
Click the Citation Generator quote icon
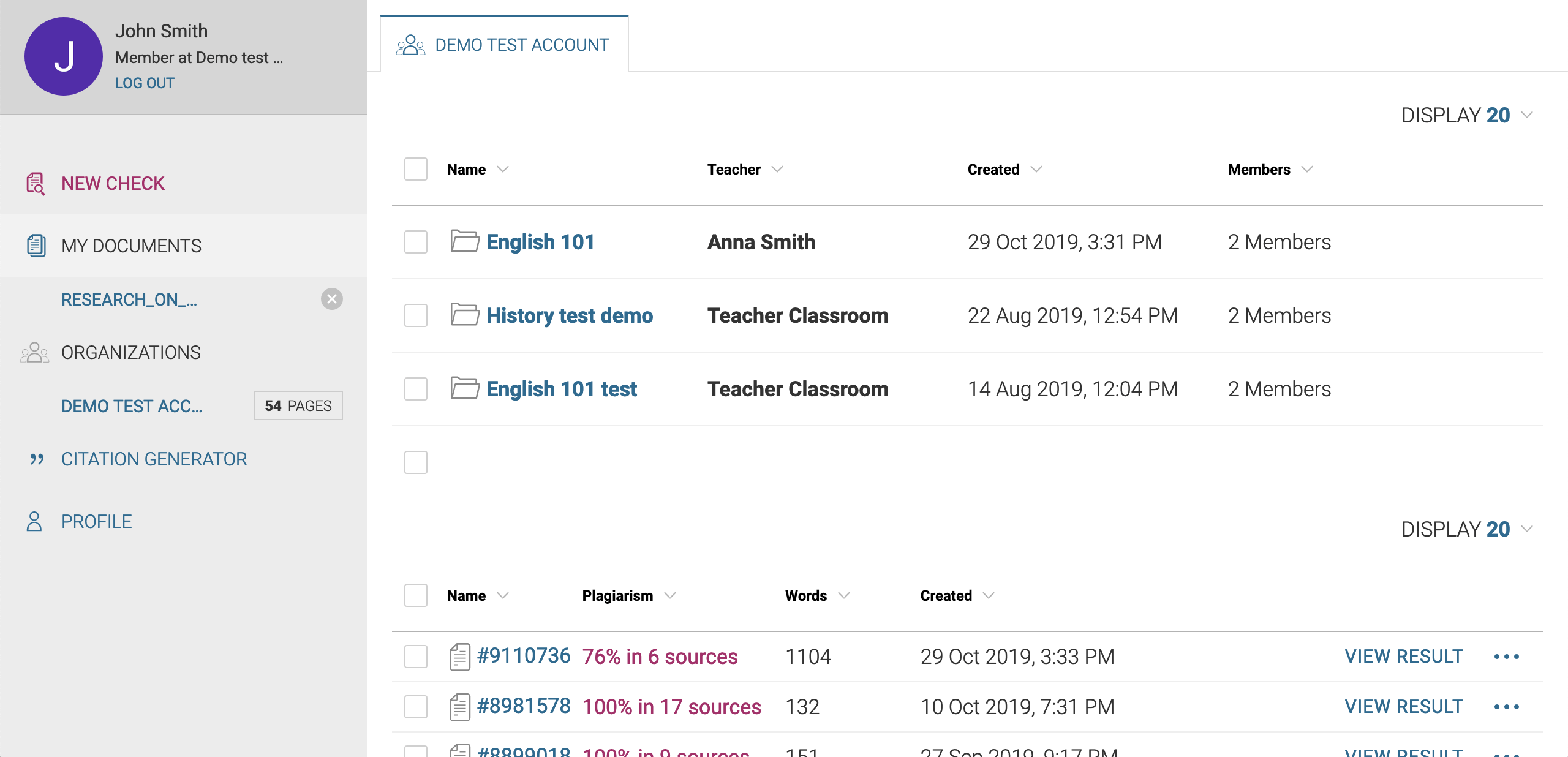pos(37,459)
